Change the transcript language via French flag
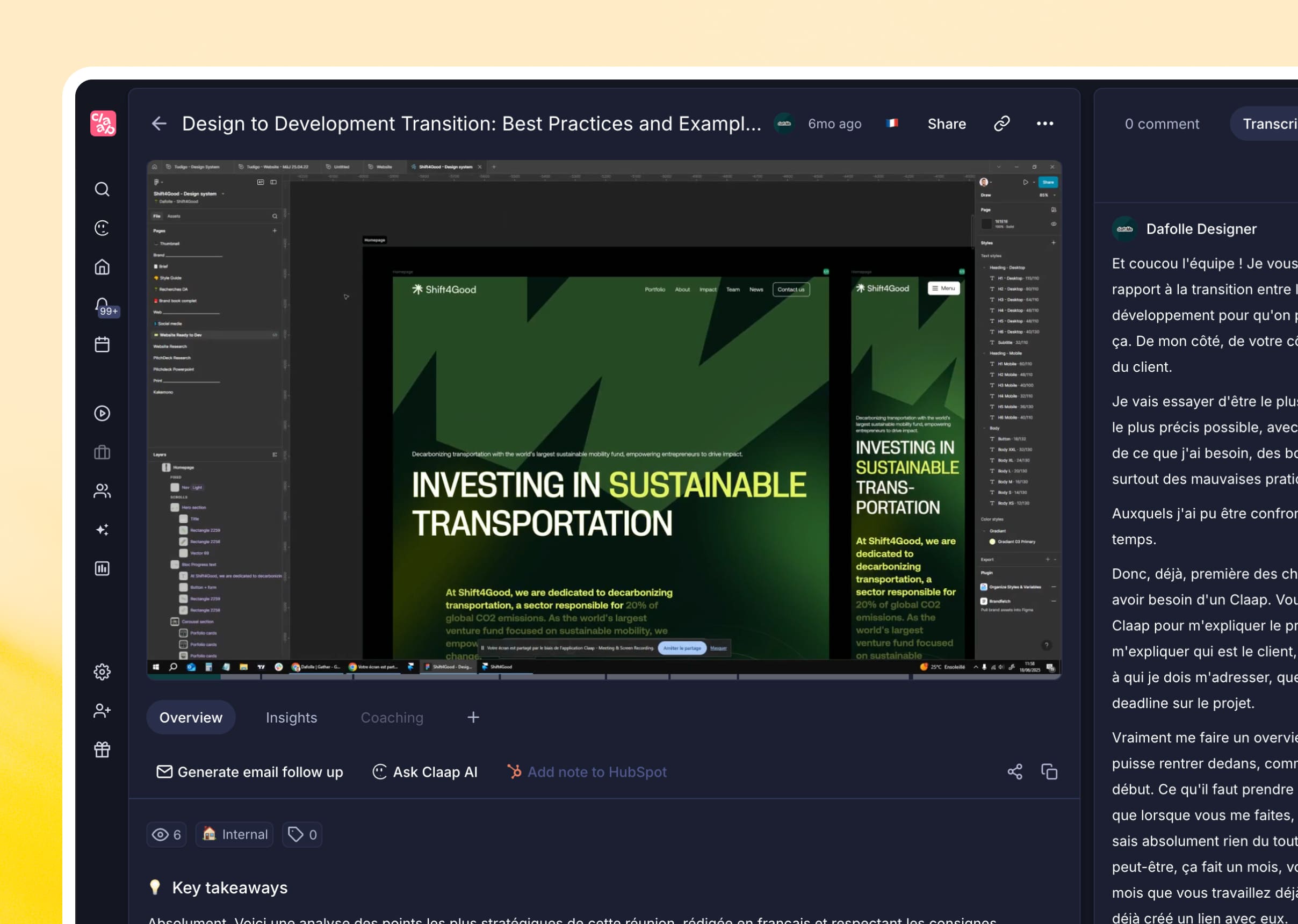Viewport: 1298px width, 924px height. click(892, 123)
